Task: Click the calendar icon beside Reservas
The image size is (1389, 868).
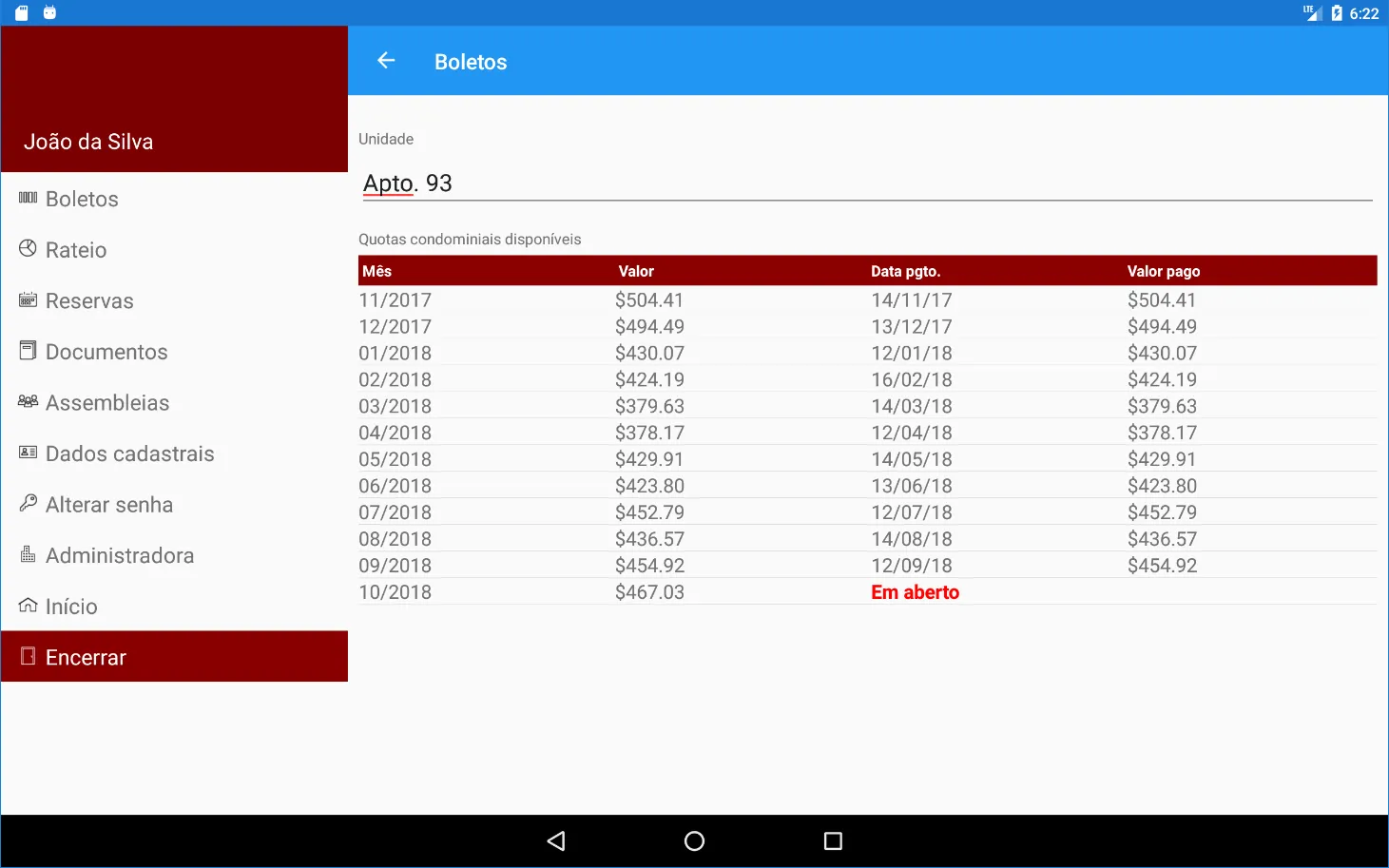Action: pos(28,300)
